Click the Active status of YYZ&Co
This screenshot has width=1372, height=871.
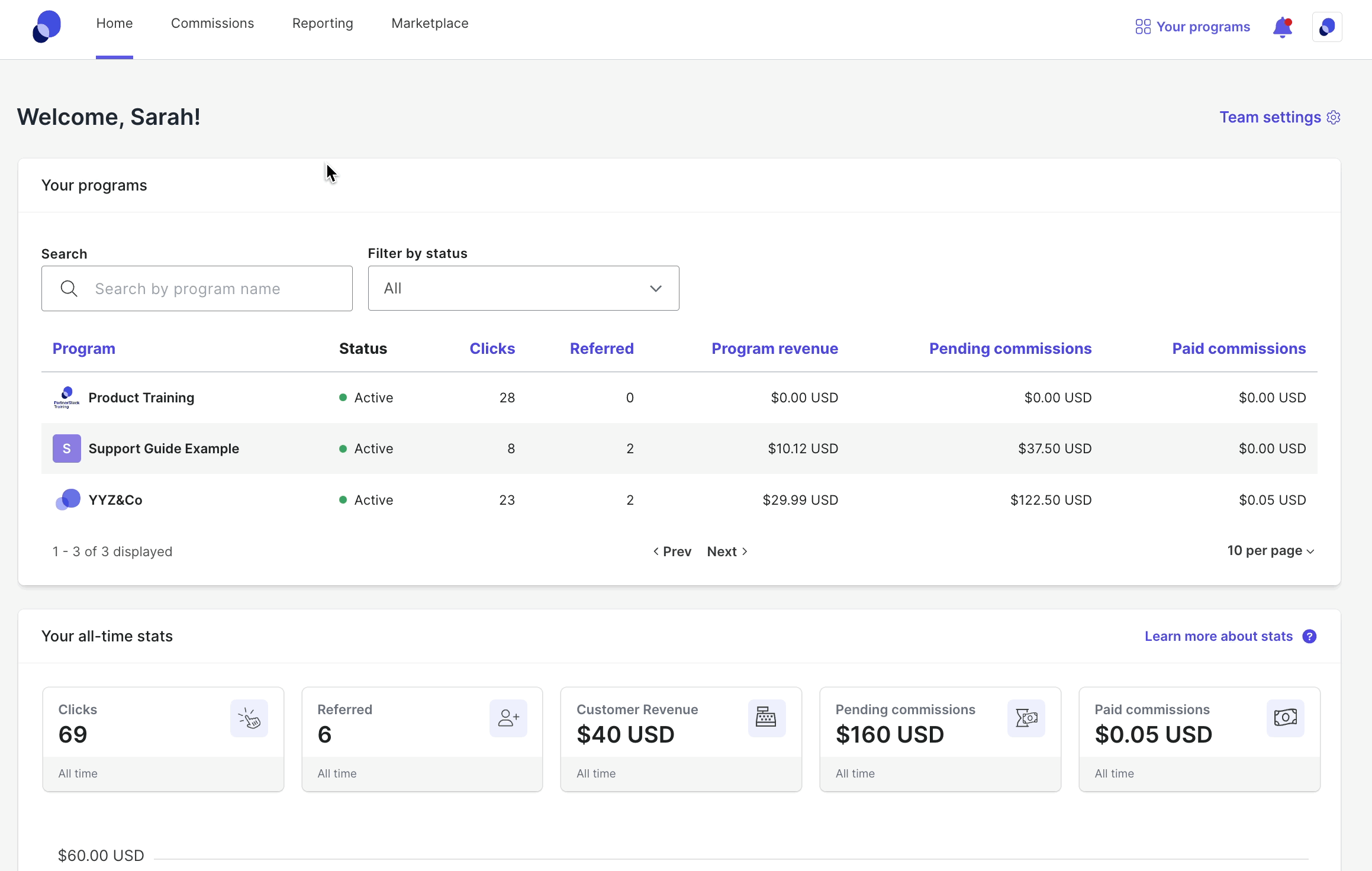pos(366,500)
